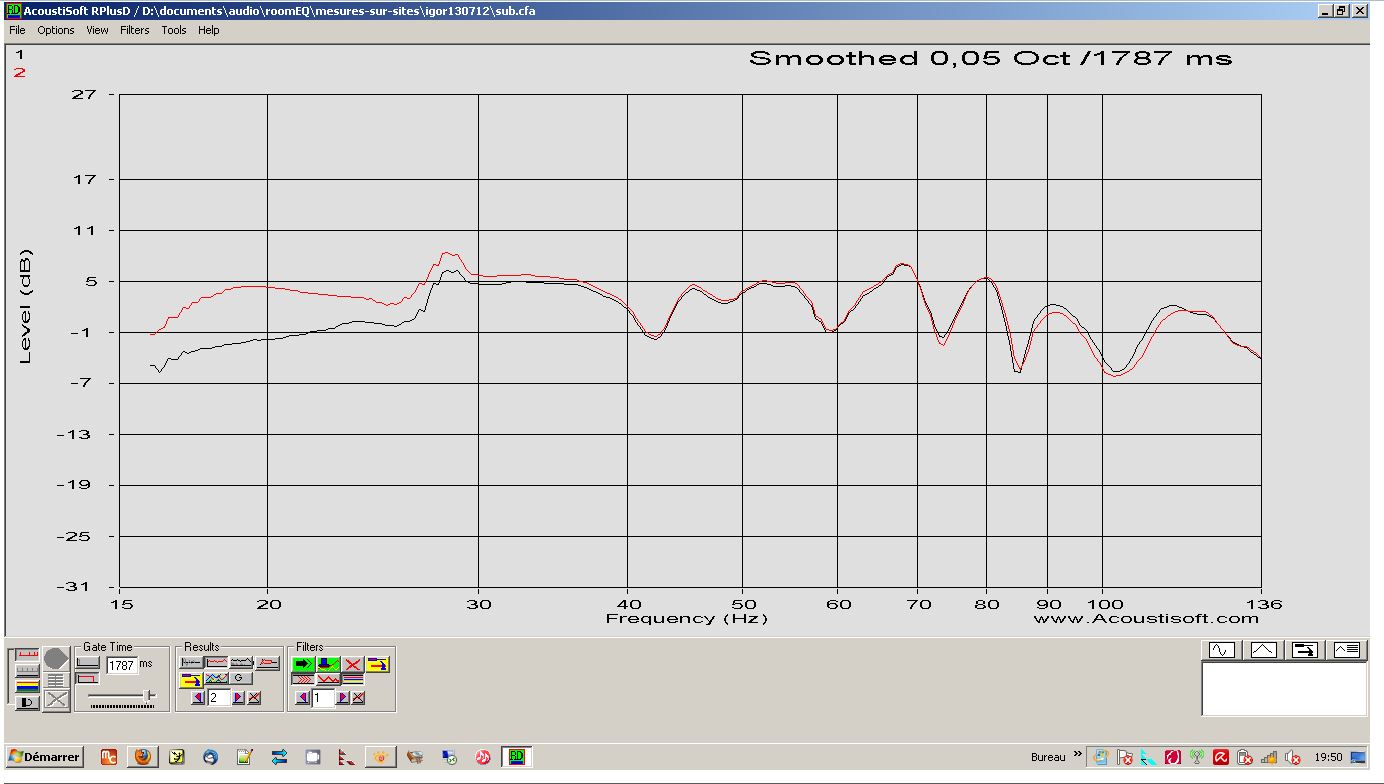
Task: Click the 19:50 taskbar clock
Action: [1329, 757]
